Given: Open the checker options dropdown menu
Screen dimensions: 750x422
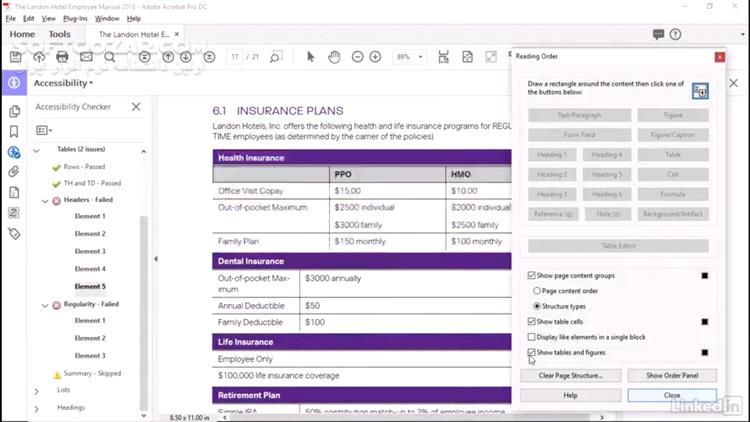Looking at the screenshot, I should pos(44,130).
